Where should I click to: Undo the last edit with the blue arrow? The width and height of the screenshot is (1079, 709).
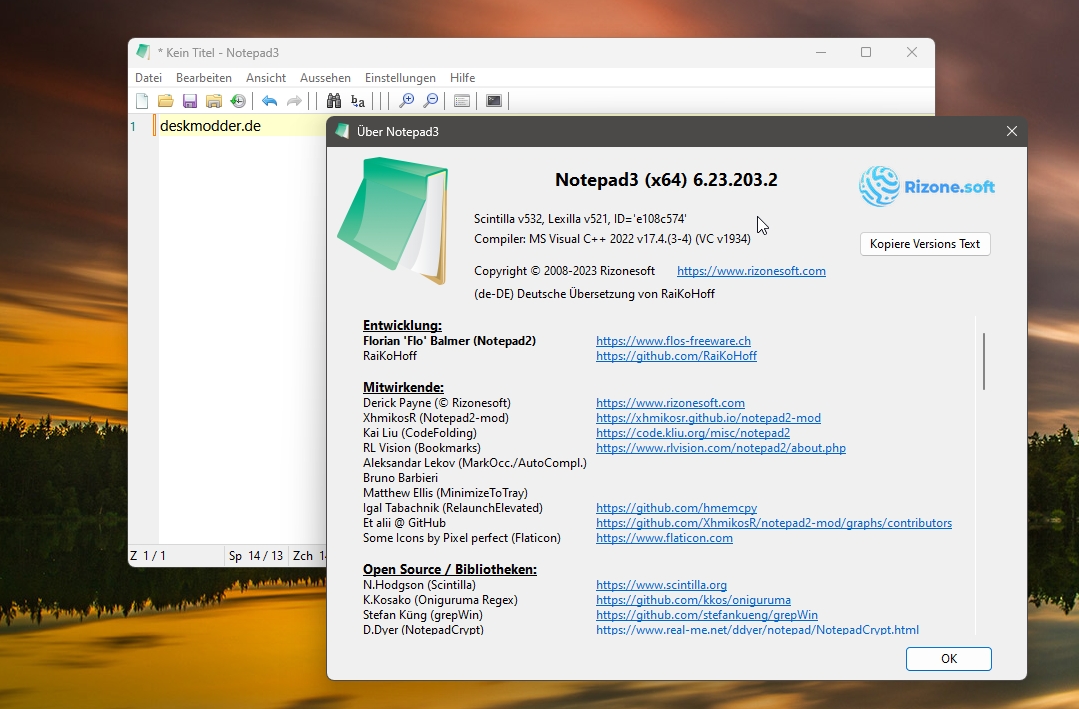click(x=269, y=101)
